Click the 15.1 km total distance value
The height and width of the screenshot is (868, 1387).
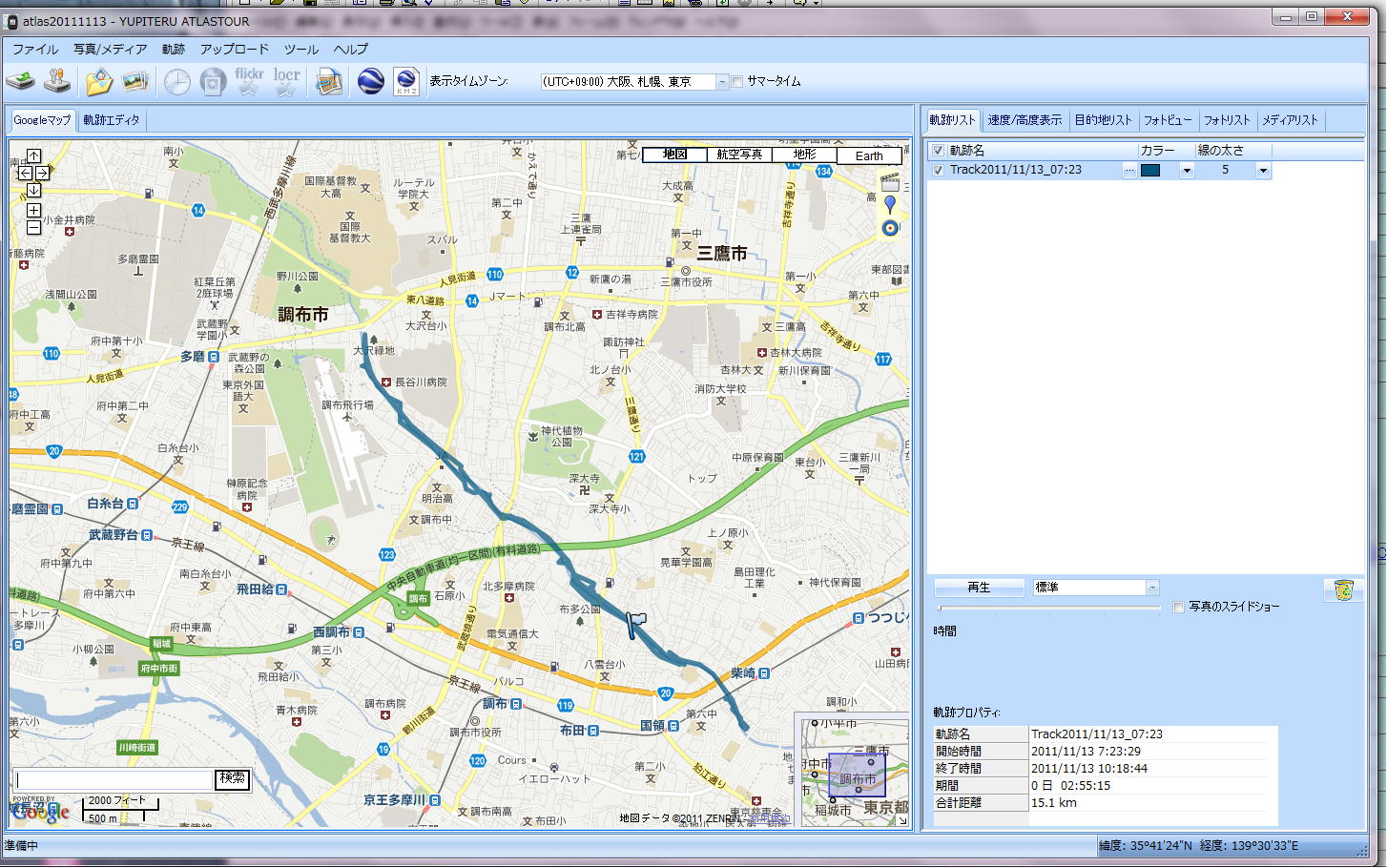(x=1053, y=803)
